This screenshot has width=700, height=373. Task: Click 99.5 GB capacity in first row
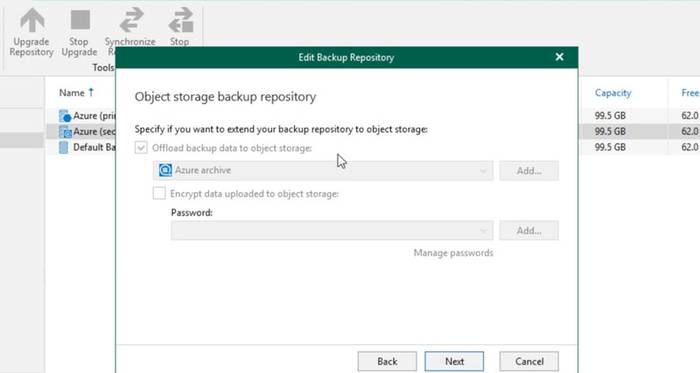(610, 116)
